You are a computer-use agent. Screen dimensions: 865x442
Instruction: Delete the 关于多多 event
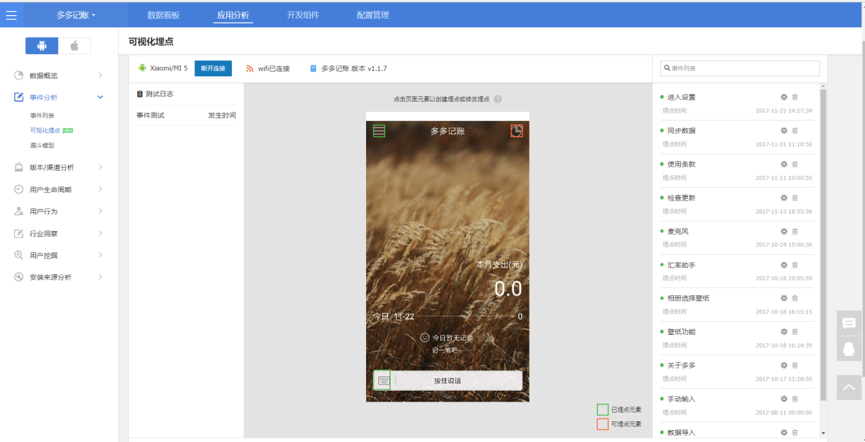[x=795, y=365]
